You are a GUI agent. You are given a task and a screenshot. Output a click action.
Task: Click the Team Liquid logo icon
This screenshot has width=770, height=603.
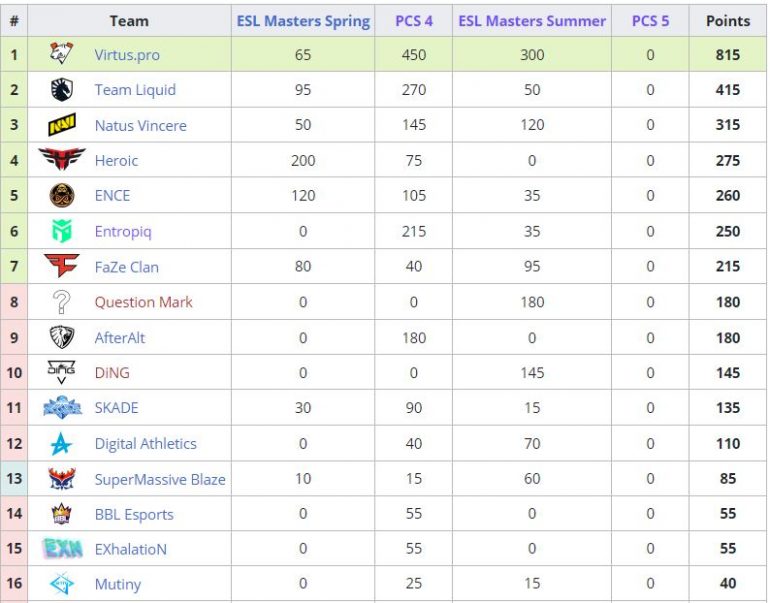click(62, 90)
